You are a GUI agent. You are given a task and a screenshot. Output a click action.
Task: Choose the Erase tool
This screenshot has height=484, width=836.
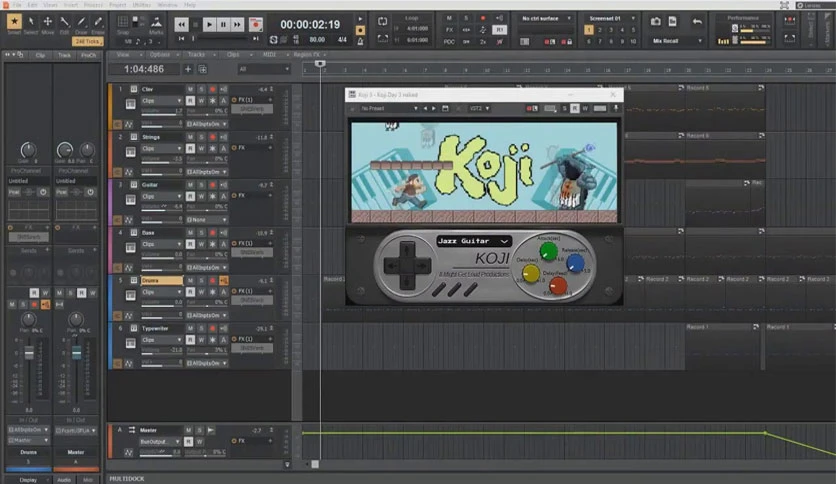point(98,22)
